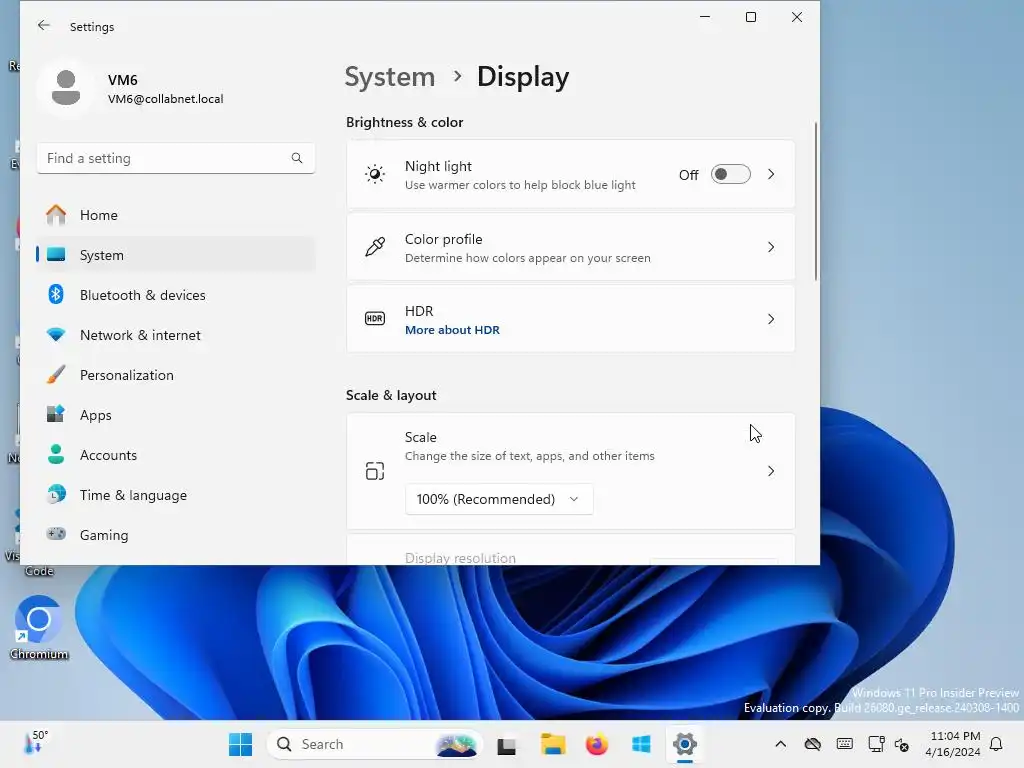1024x768 pixels.
Task: Launch Firefox from taskbar
Action: 597,744
